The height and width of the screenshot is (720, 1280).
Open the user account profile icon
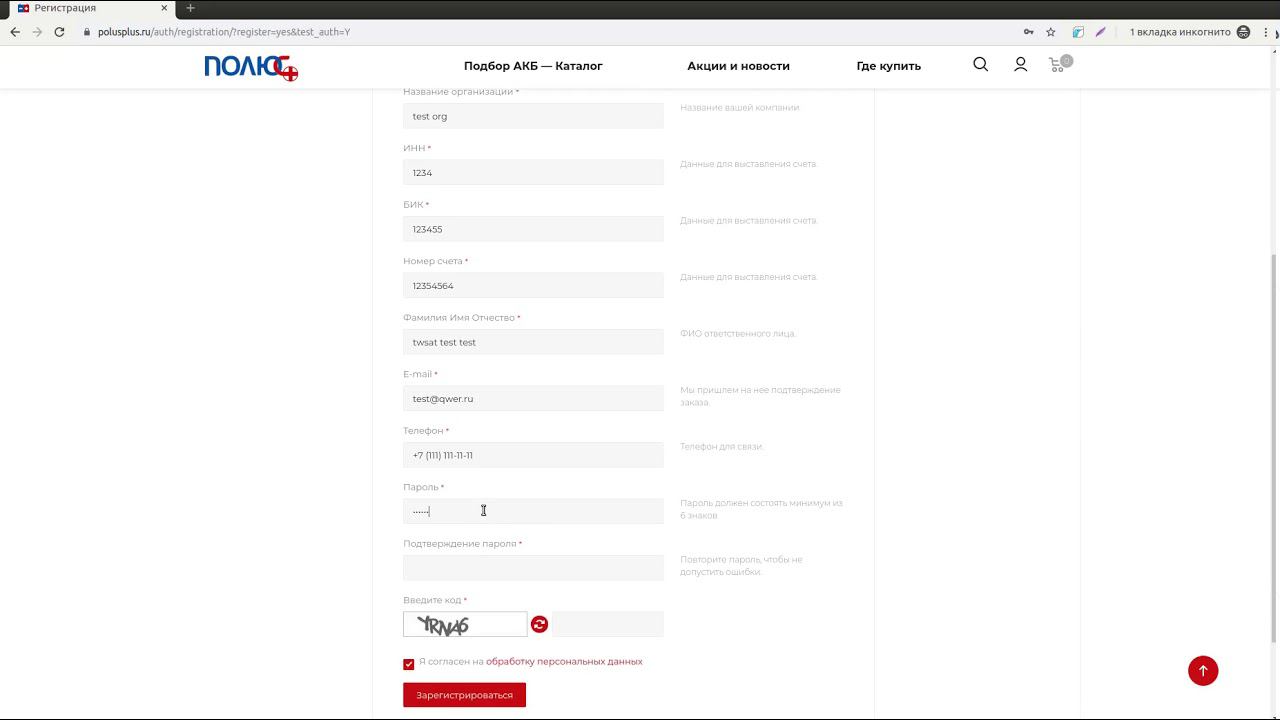tap(1020, 64)
